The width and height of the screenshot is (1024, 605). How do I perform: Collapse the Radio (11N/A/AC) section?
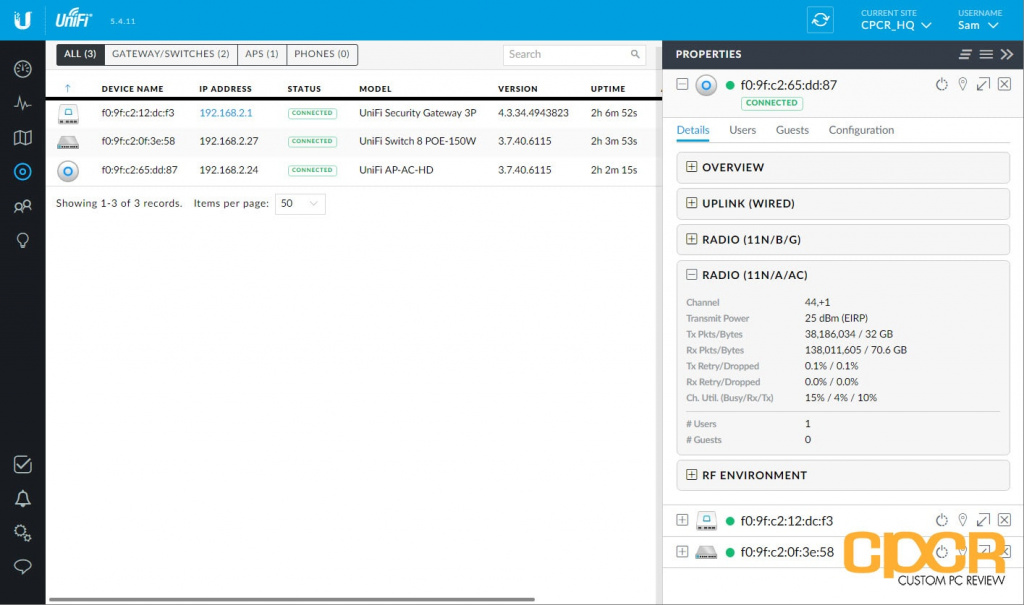[692, 276]
